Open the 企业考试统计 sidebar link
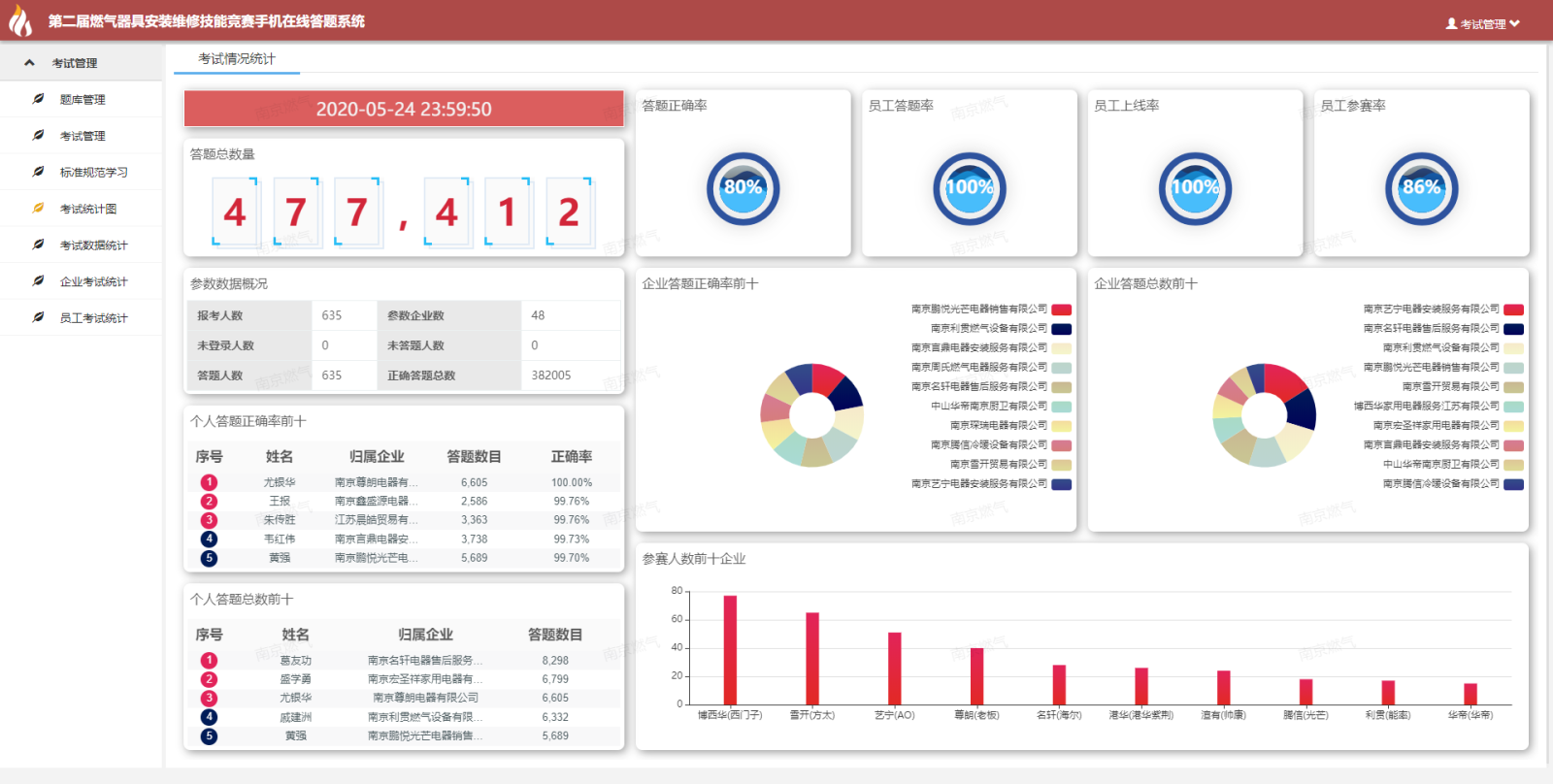1553x784 pixels. pos(93,281)
